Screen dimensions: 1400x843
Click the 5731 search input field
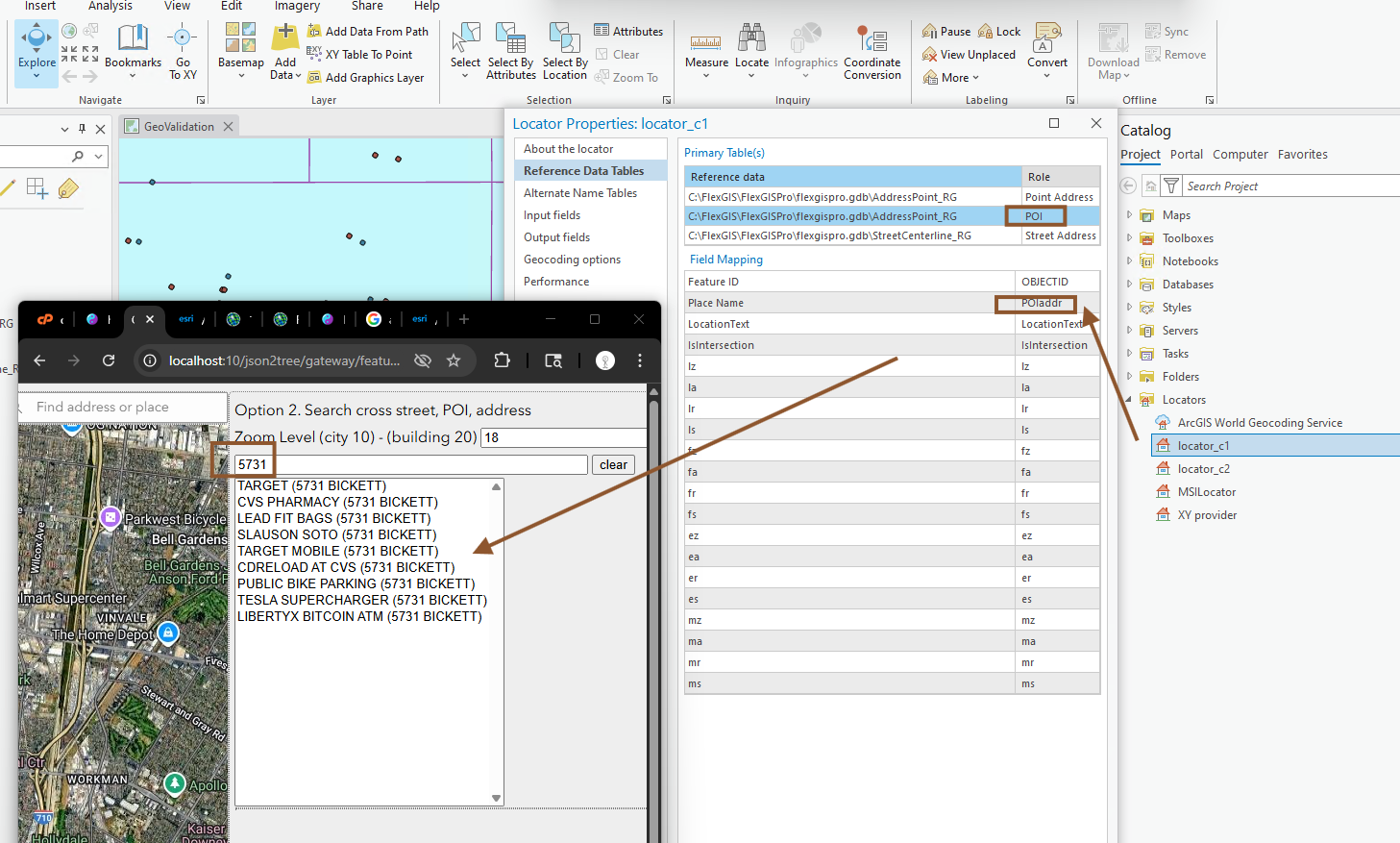pos(411,465)
